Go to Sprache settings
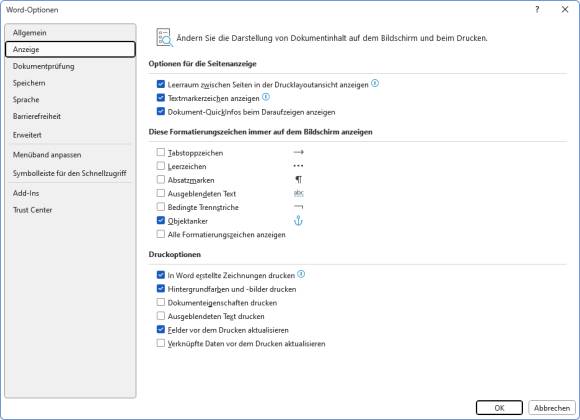This screenshot has width=580, height=420. pos(70,100)
